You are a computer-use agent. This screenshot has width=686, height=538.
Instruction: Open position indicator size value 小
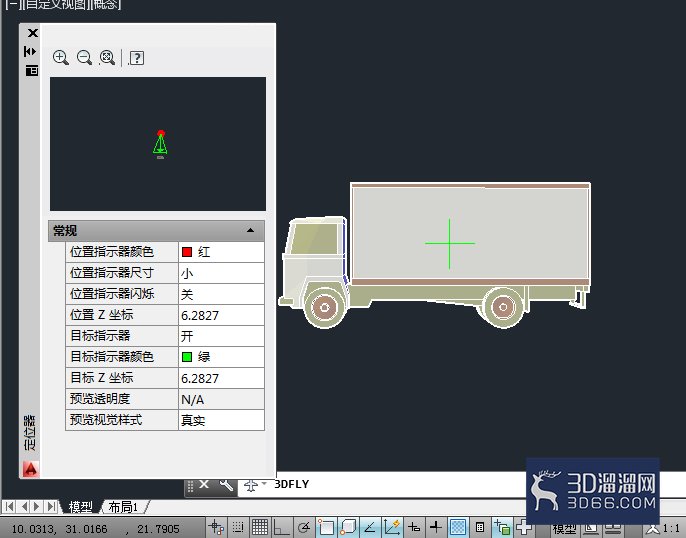point(221,273)
